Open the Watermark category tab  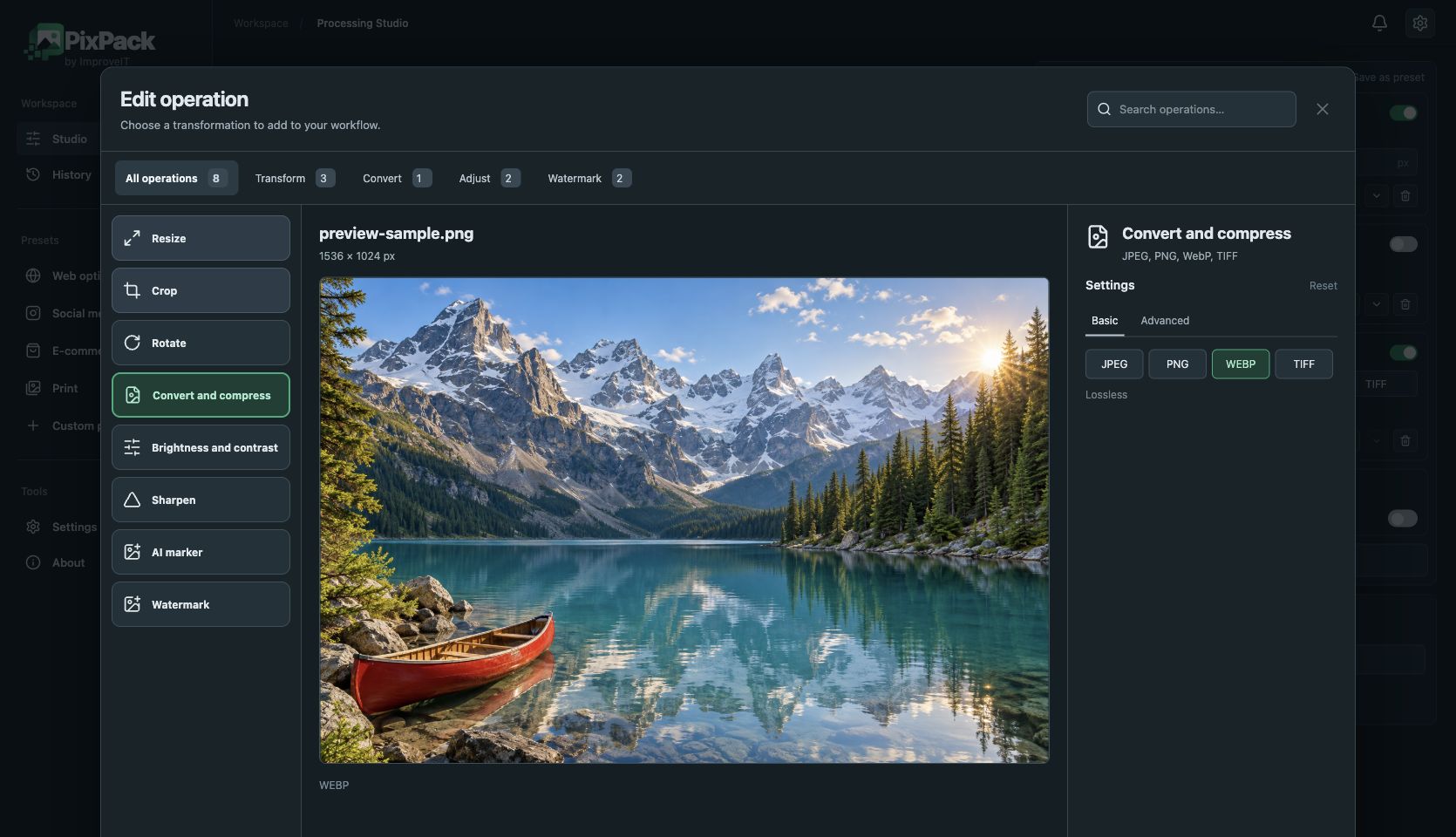[589, 178]
